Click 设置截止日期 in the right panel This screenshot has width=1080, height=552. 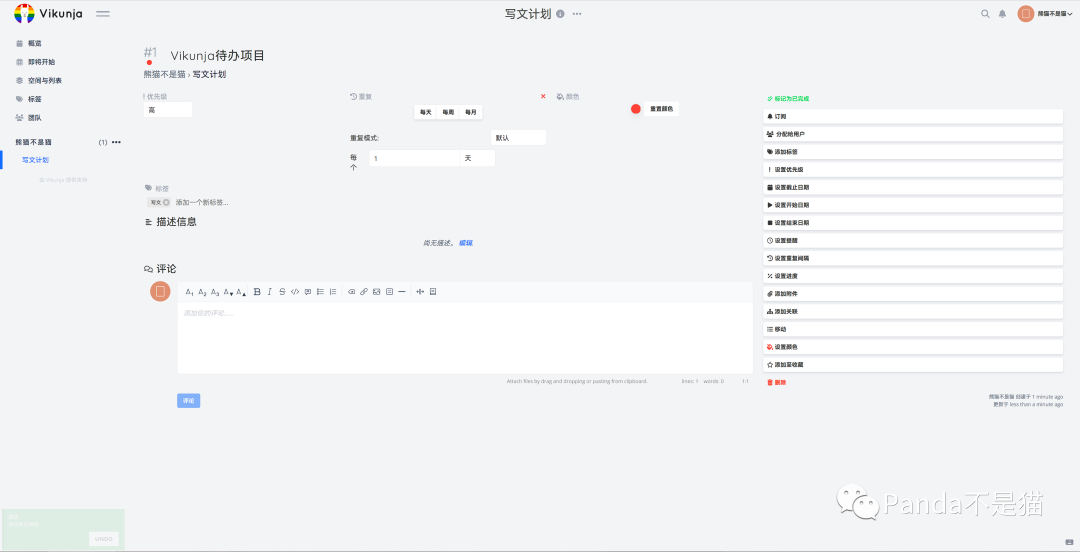pos(913,187)
